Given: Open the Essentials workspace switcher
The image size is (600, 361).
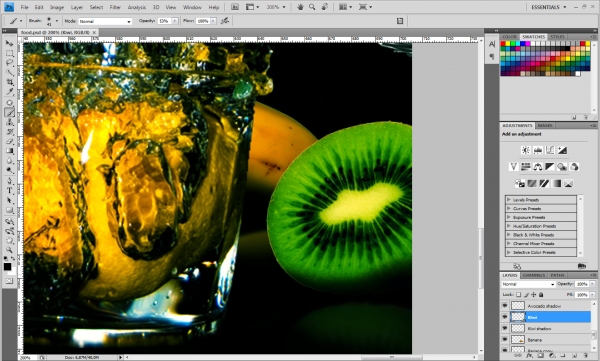Looking at the screenshot, I should pyautogui.click(x=548, y=7).
